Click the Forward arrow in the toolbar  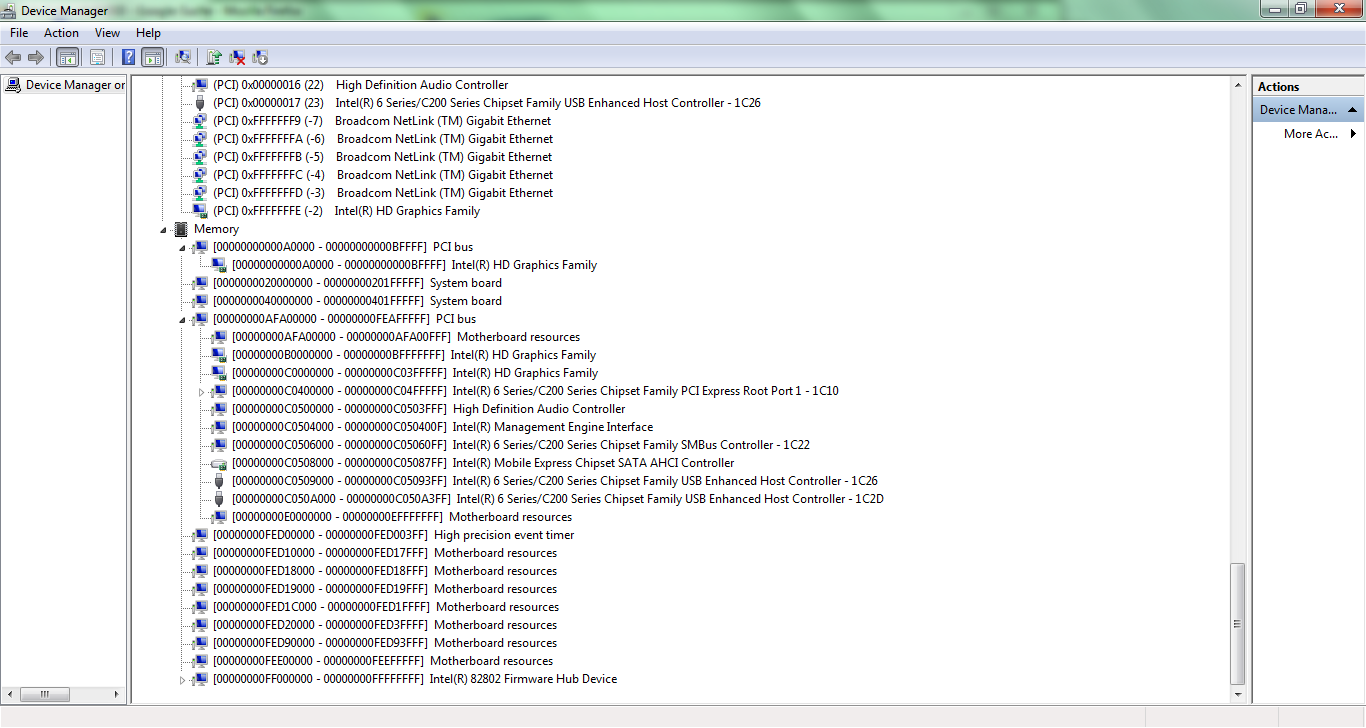(36, 57)
